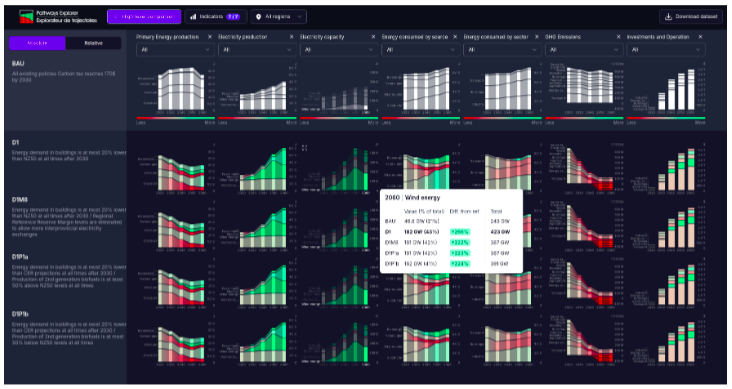Screen dimensions: 732x389
Task: Click the BAU Electricity capacity chart
Action: pyautogui.click(x=339, y=89)
